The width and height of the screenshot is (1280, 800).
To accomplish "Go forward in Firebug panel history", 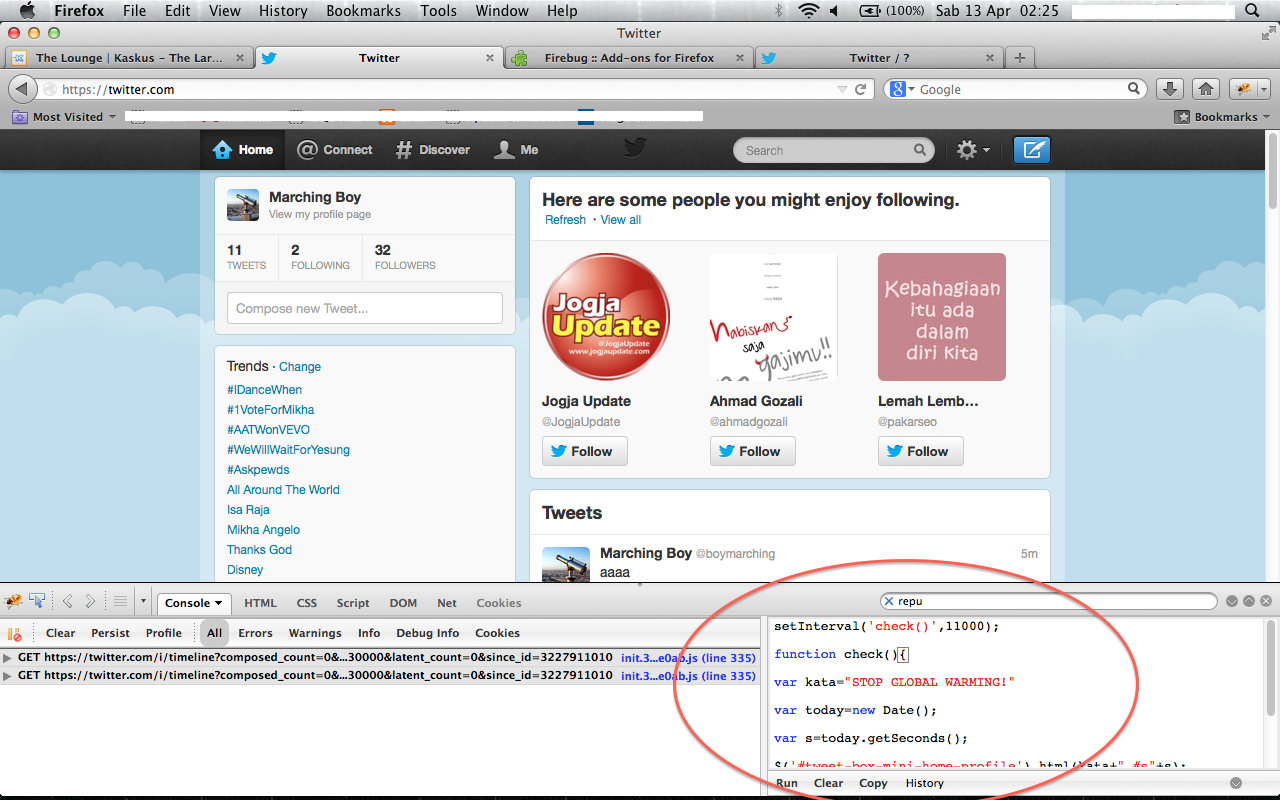I will (x=90, y=602).
